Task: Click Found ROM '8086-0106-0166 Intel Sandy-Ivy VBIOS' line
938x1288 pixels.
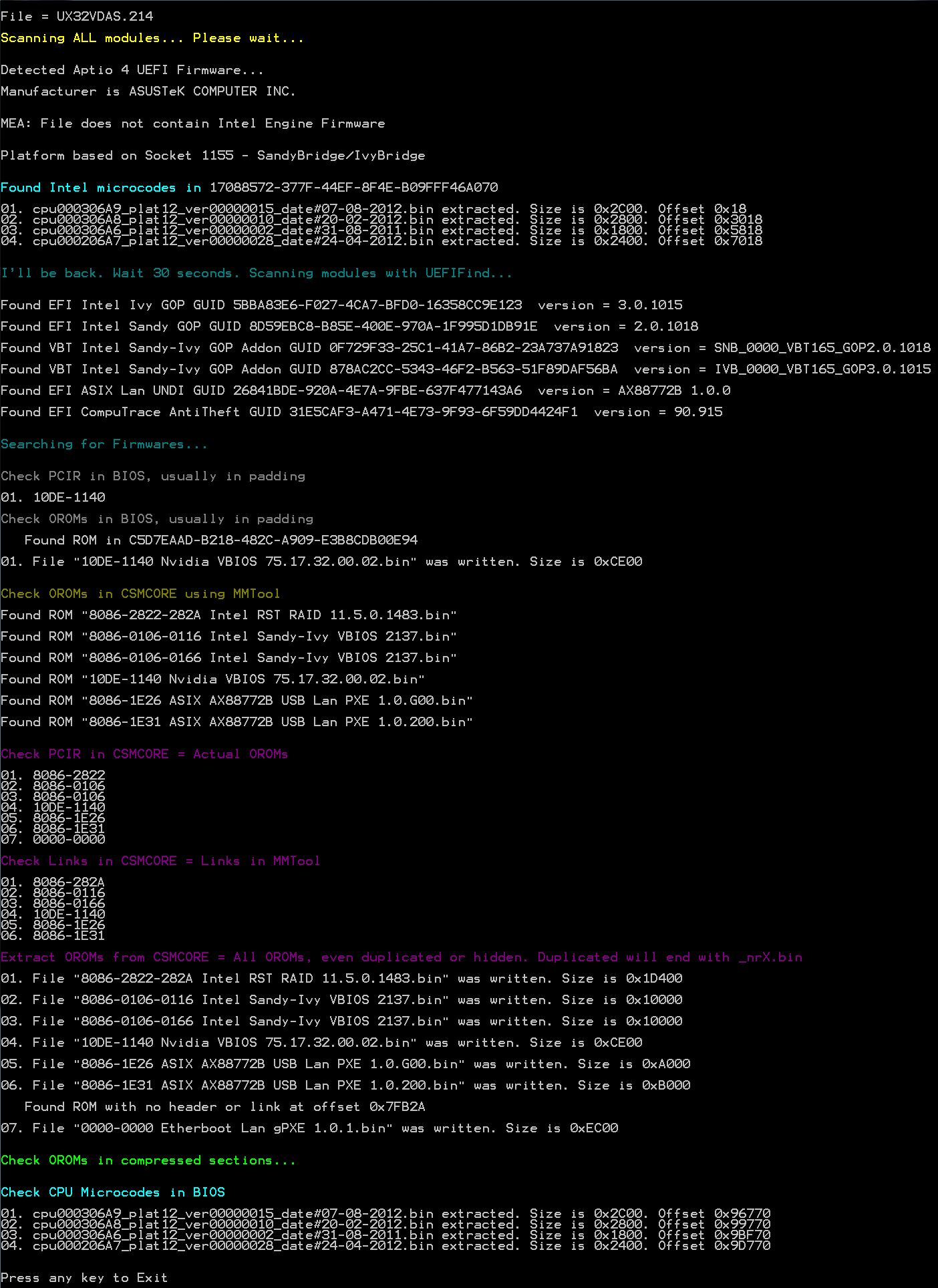Action: (x=229, y=658)
